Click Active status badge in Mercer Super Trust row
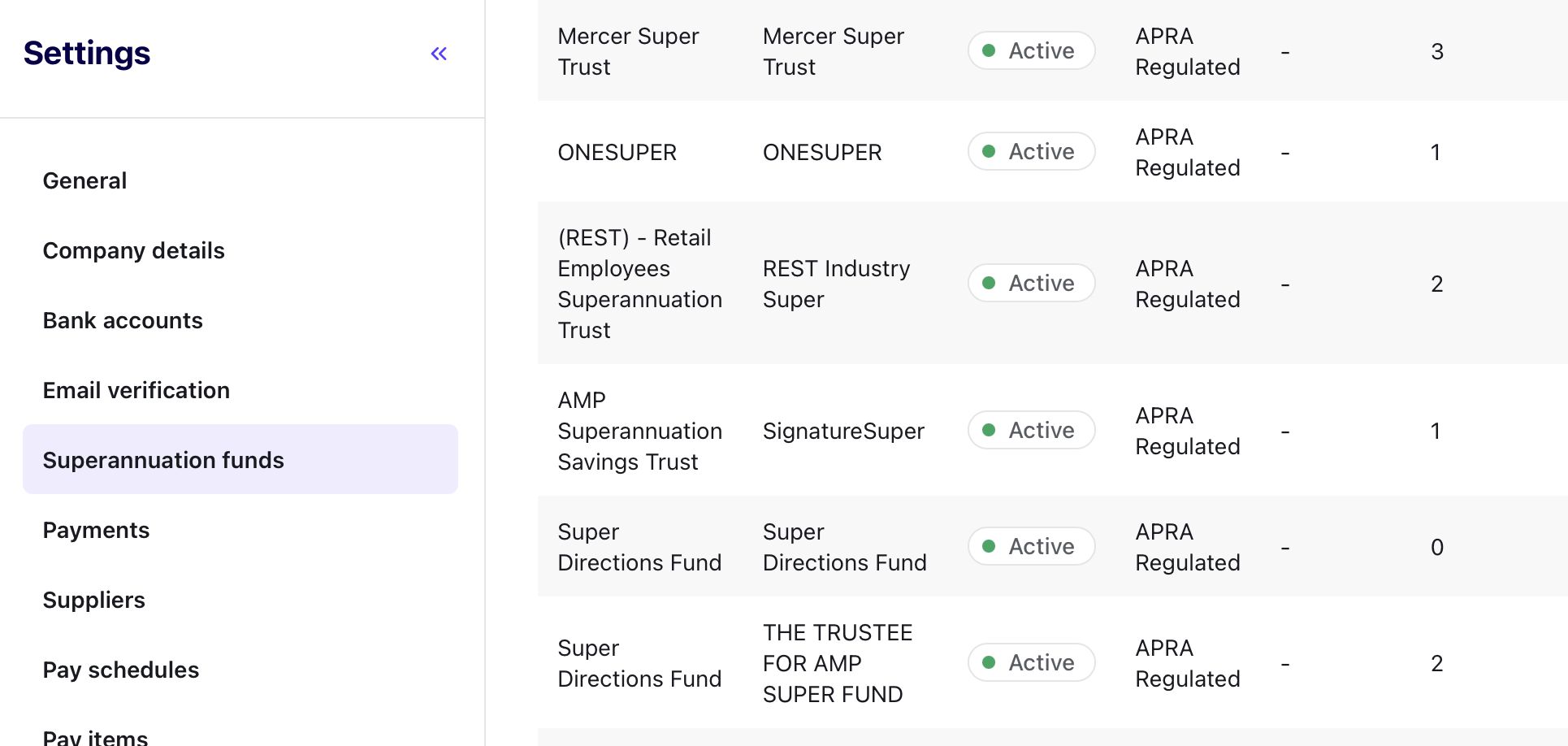Viewport: 1568px width, 746px height. [1032, 50]
